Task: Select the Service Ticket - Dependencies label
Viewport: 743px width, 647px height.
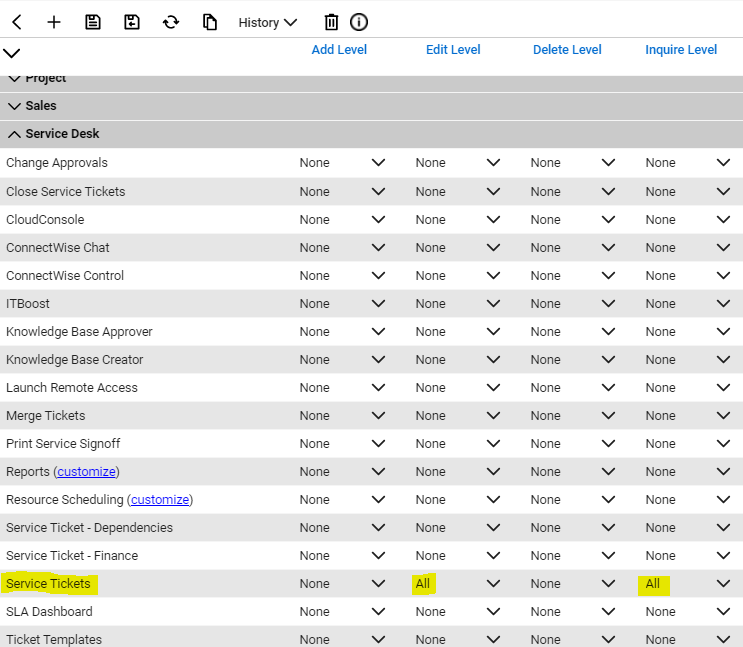Action: pos(89,528)
